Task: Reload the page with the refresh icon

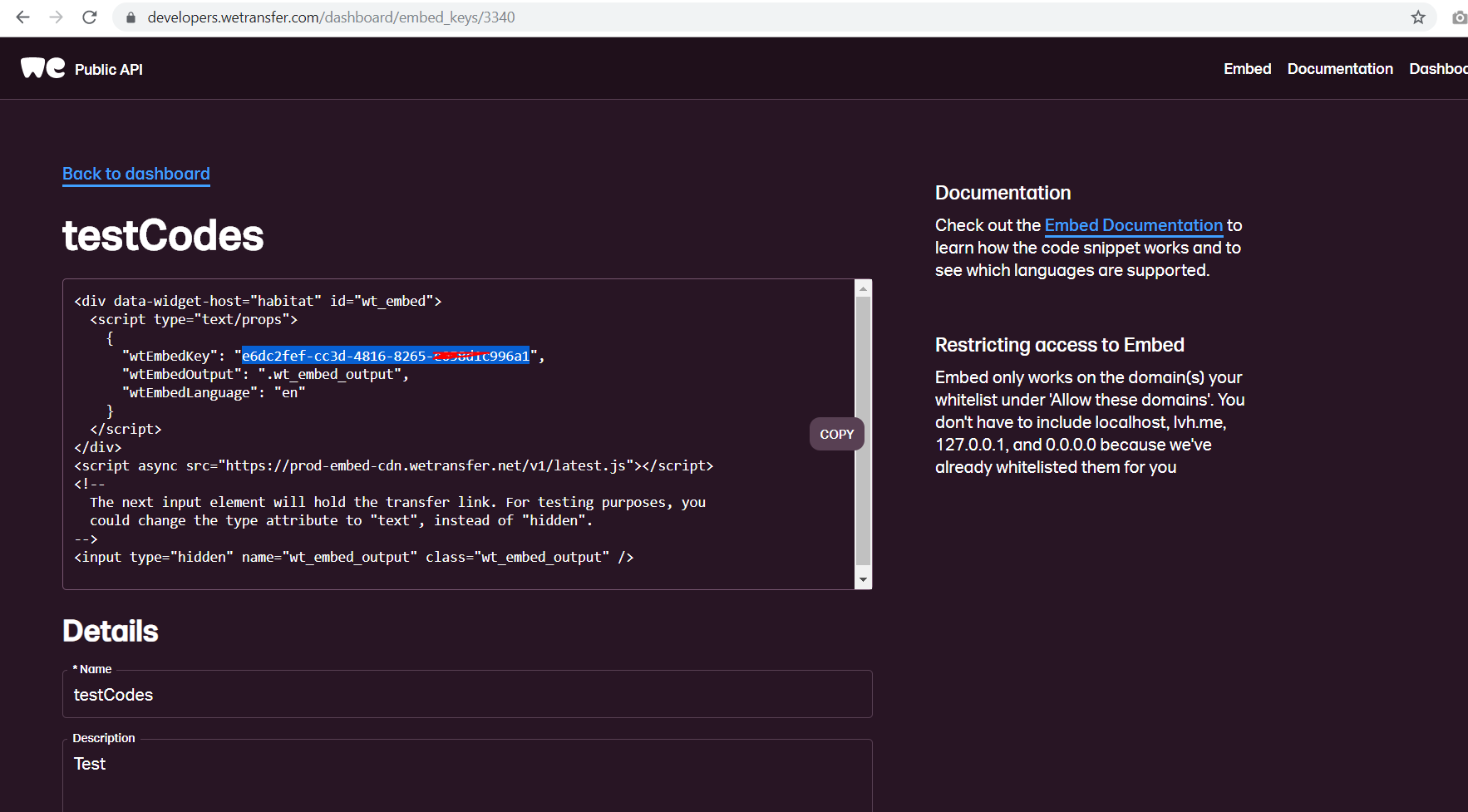Action: pyautogui.click(x=90, y=17)
